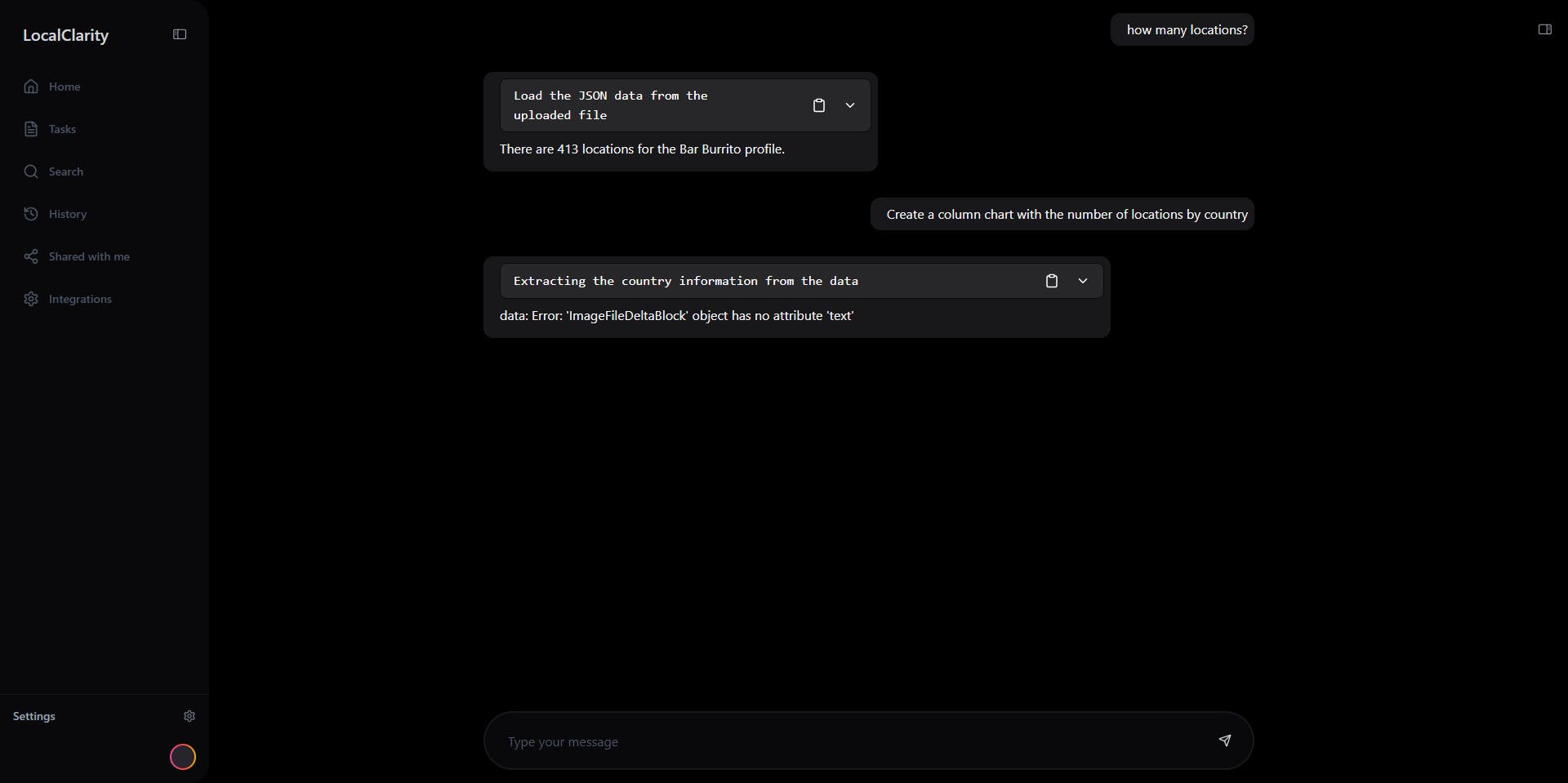Image resolution: width=1568 pixels, height=783 pixels.
Task: Collapse the left sidebar panel
Action: (x=180, y=34)
